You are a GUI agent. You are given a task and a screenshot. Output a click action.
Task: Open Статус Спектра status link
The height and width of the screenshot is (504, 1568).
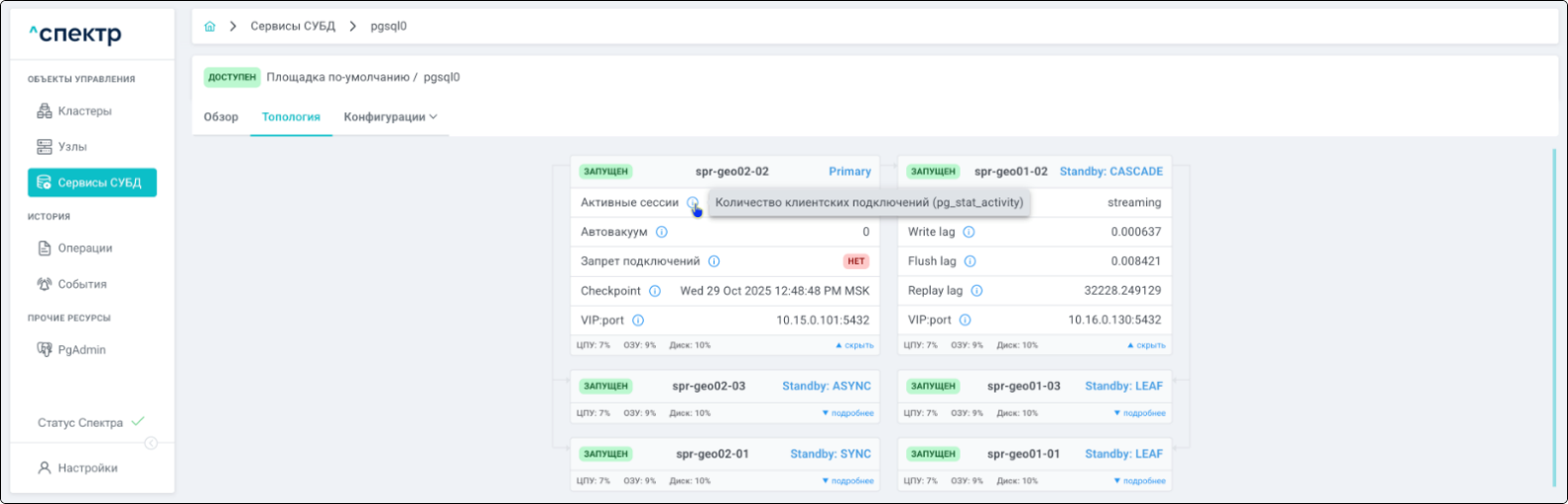pyautogui.click(x=80, y=423)
